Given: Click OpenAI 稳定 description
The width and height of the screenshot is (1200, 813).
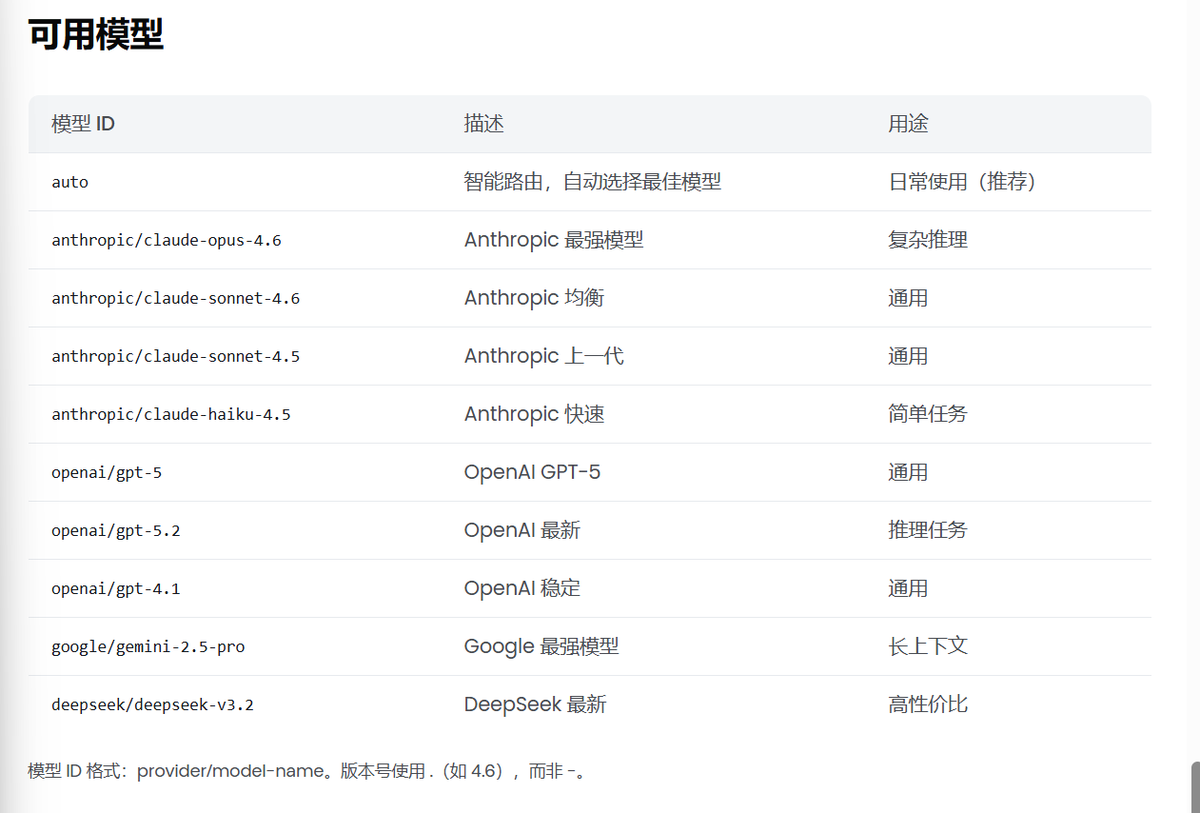Looking at the screenshot, I should [x=522, y=588].
